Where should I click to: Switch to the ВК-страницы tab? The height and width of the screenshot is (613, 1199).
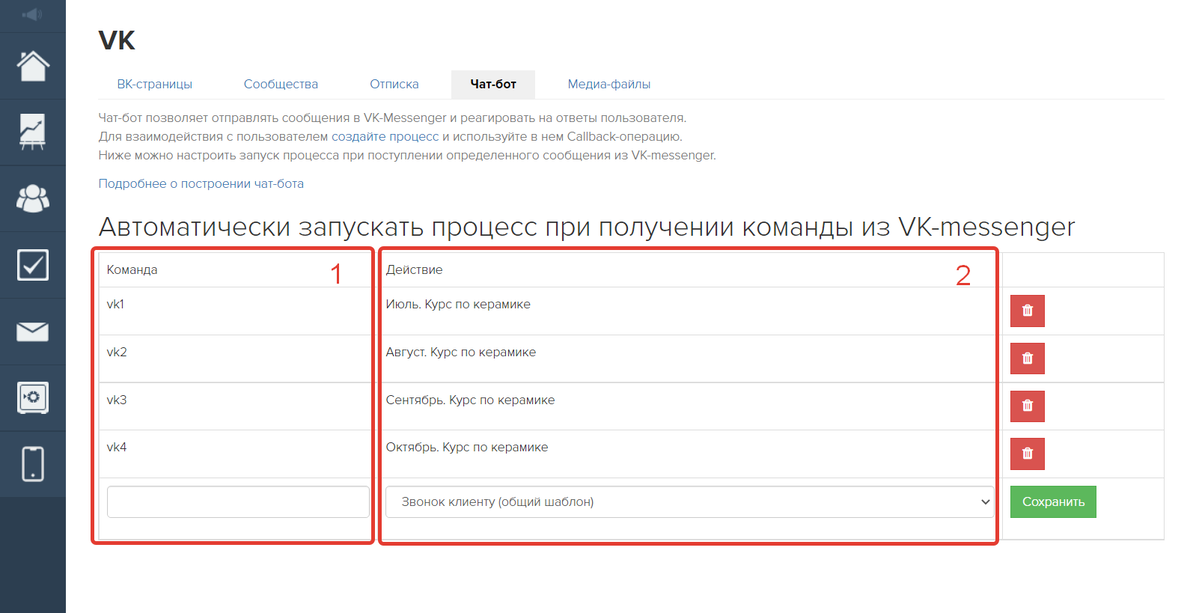154,84
